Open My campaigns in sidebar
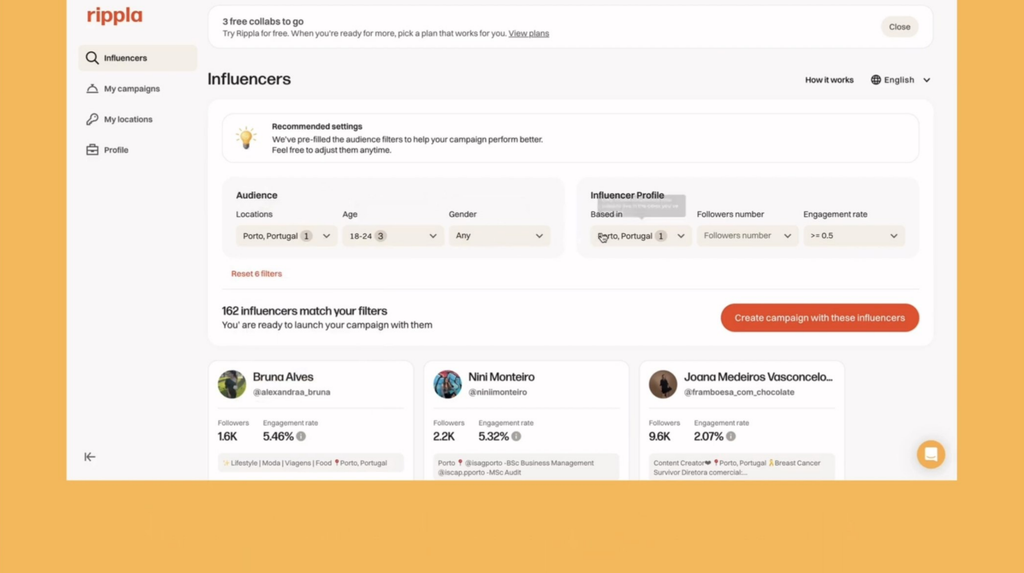The image size is (1024, 573). (x=131, y=89)
